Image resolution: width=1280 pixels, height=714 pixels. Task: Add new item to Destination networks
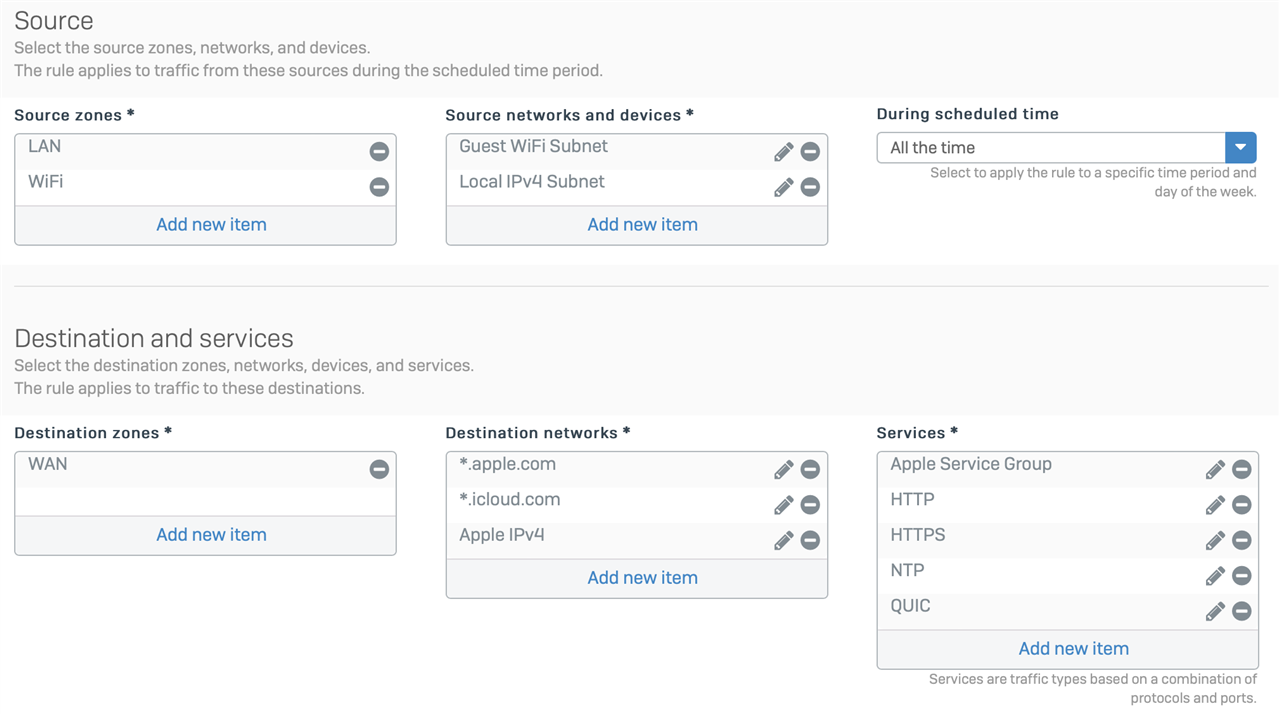click(642, 577)
